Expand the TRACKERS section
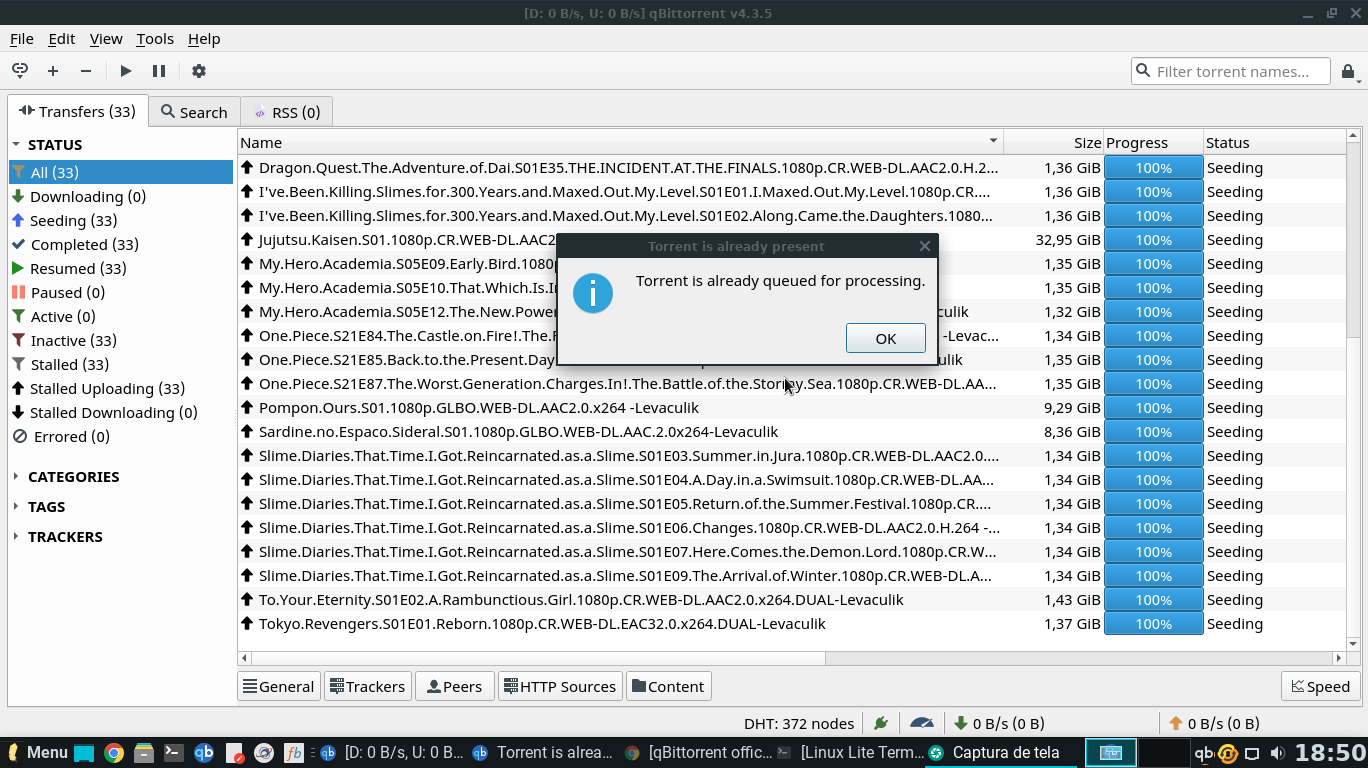Screen dimensions: 1368x768 click(16, 537)
